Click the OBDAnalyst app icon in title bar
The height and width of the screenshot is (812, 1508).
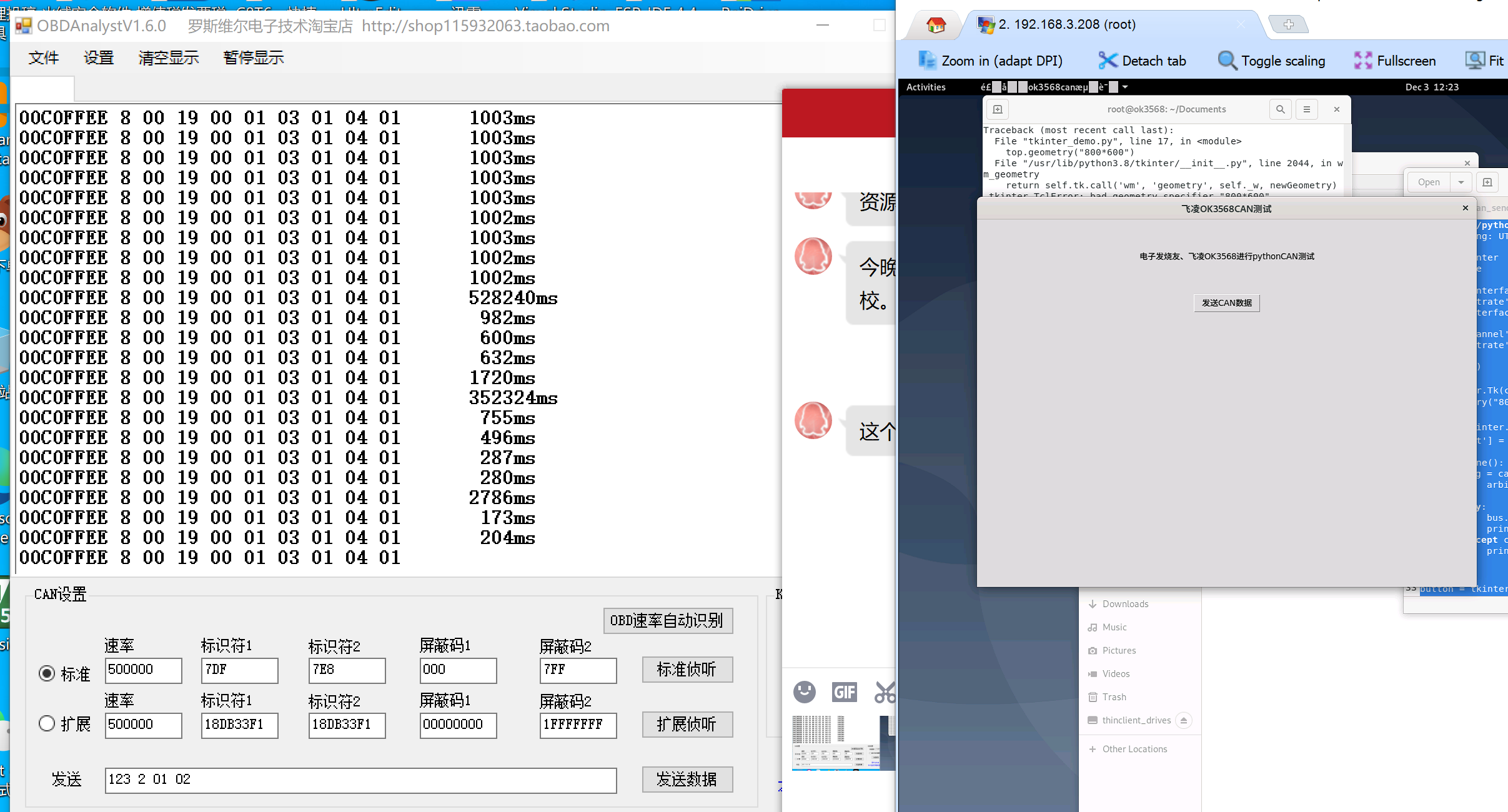click(24, 26)
